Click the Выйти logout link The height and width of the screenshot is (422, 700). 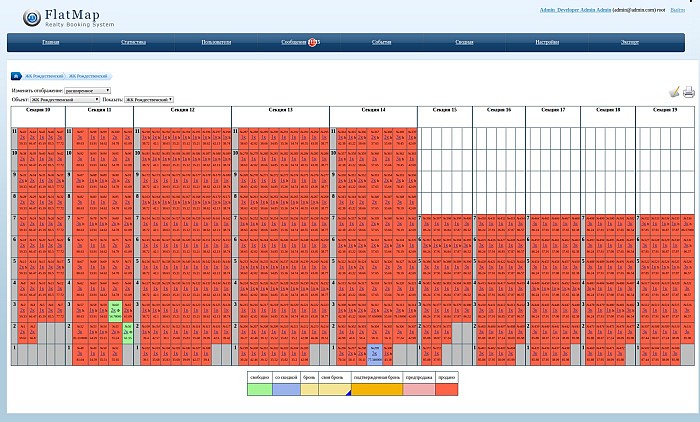pyautogui.click(x=678, y=9)
